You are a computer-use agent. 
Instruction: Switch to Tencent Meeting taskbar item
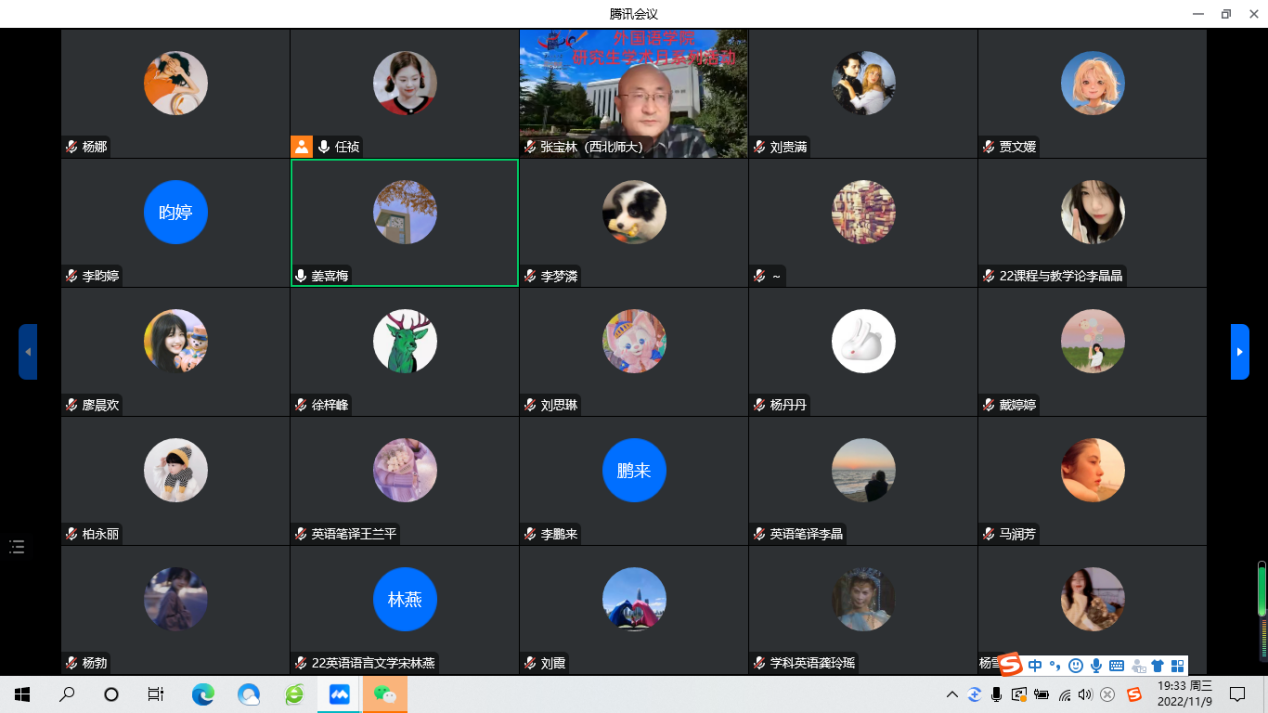(x=339, y=695)
